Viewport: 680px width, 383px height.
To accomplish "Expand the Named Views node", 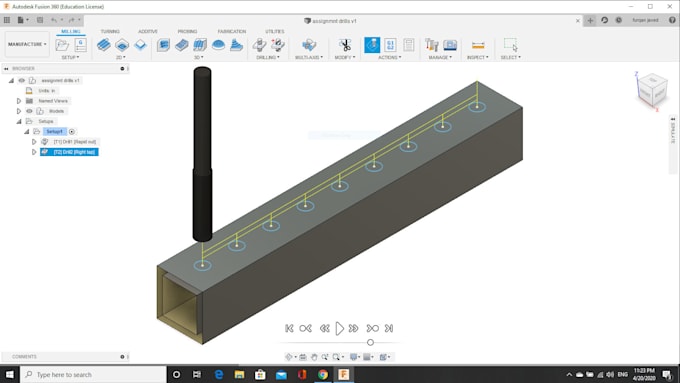I will 19,101.
